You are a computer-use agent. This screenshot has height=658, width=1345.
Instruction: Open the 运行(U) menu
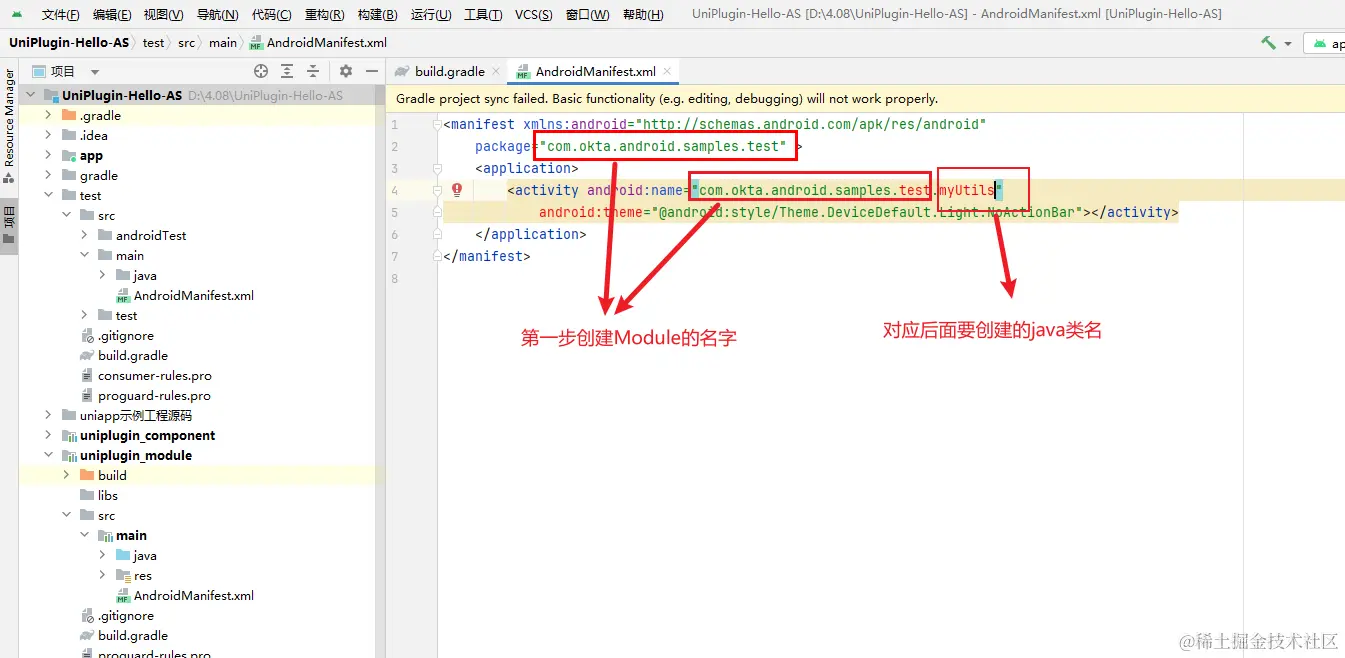coord(431,14)
